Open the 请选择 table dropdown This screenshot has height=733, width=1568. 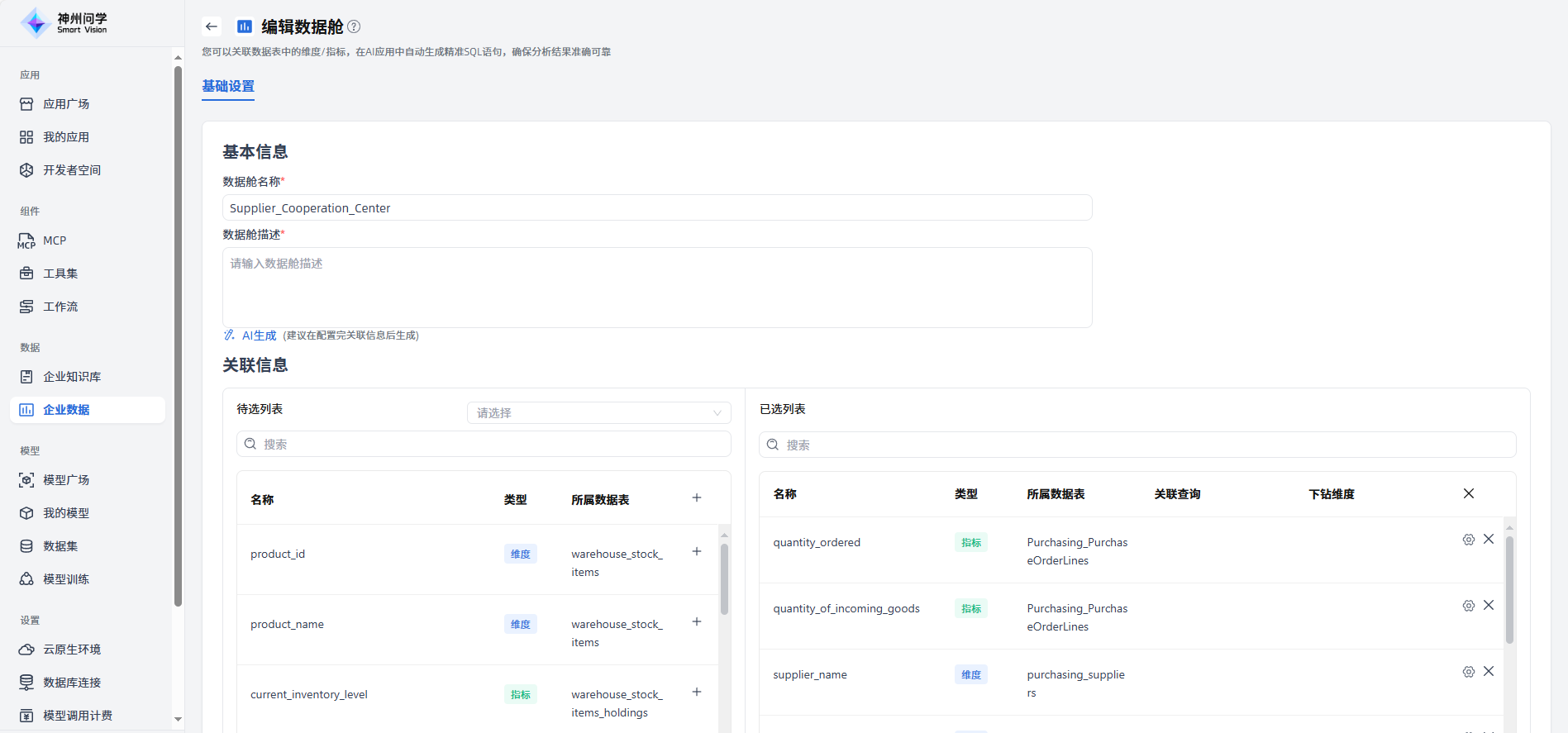pyautogui.click(x=598, y=412)
